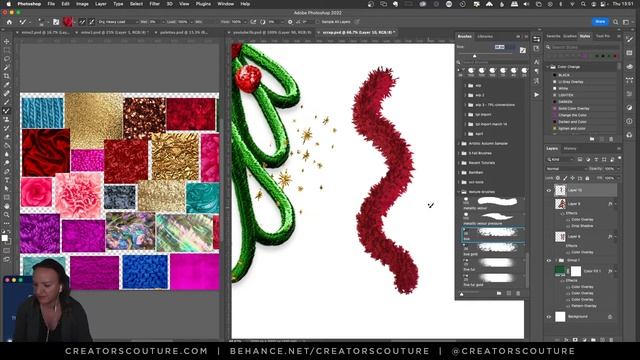The height and width of the screenshot is (360, 640).
Task: Select the Lasso tool
Action: click(7, 59)
